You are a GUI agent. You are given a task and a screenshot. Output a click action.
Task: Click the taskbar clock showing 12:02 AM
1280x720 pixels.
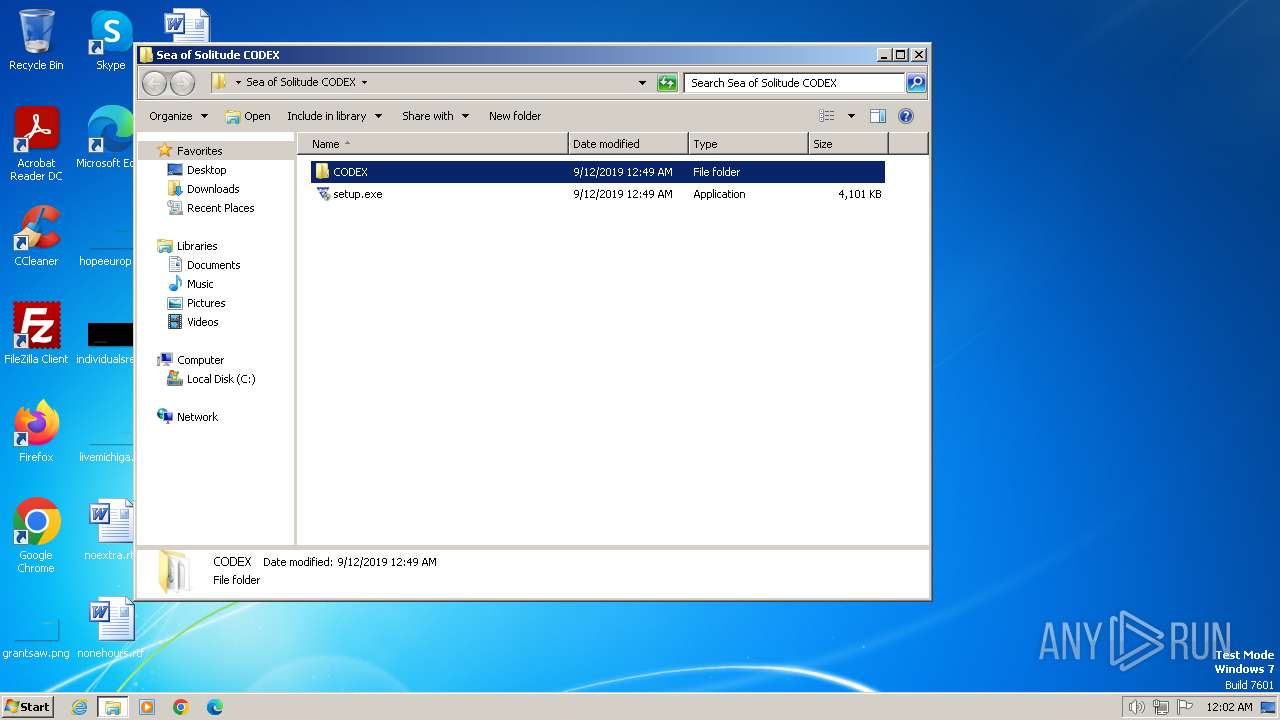coord(1229,707)
